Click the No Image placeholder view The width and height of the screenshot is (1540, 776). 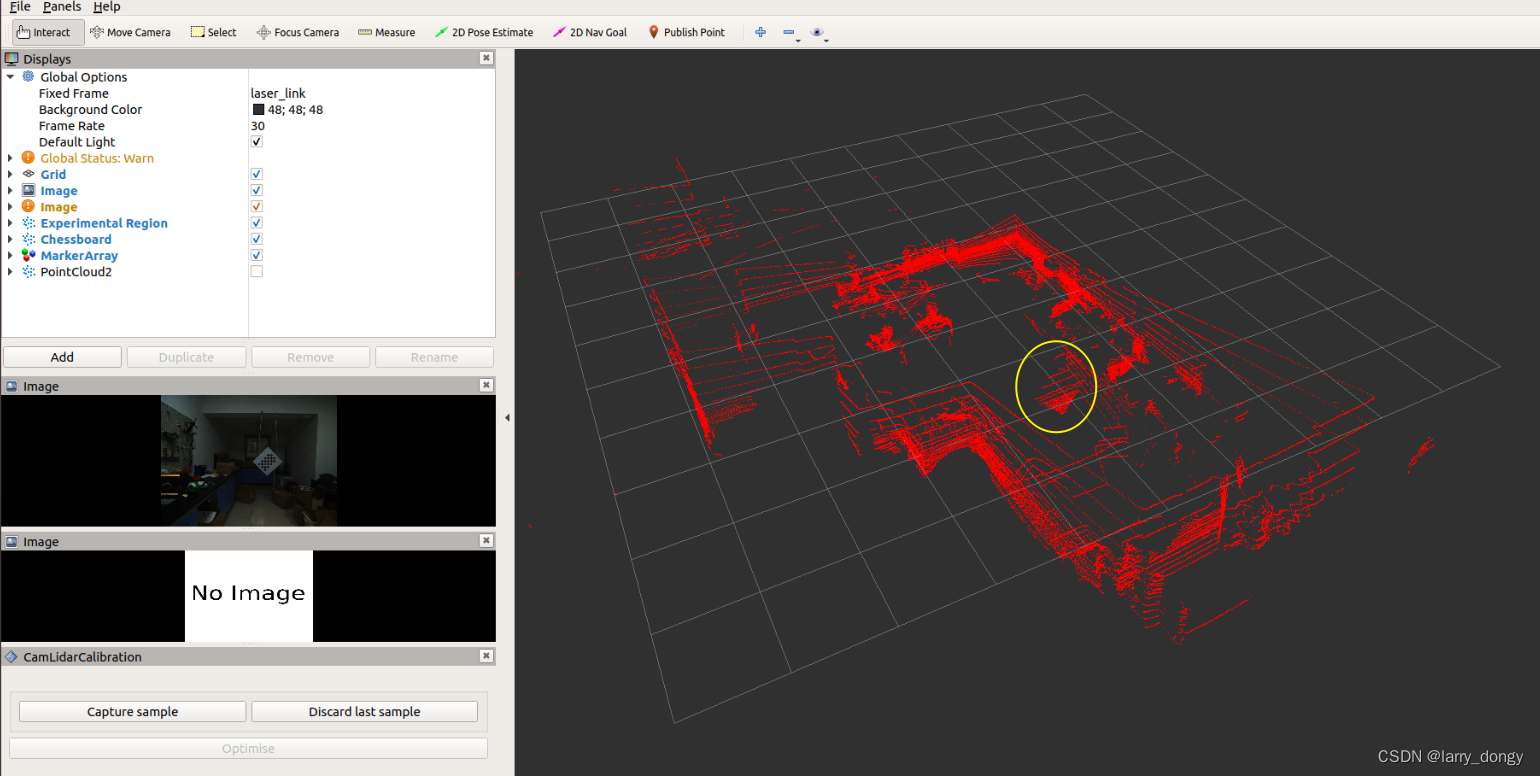(x=249, y=596)
